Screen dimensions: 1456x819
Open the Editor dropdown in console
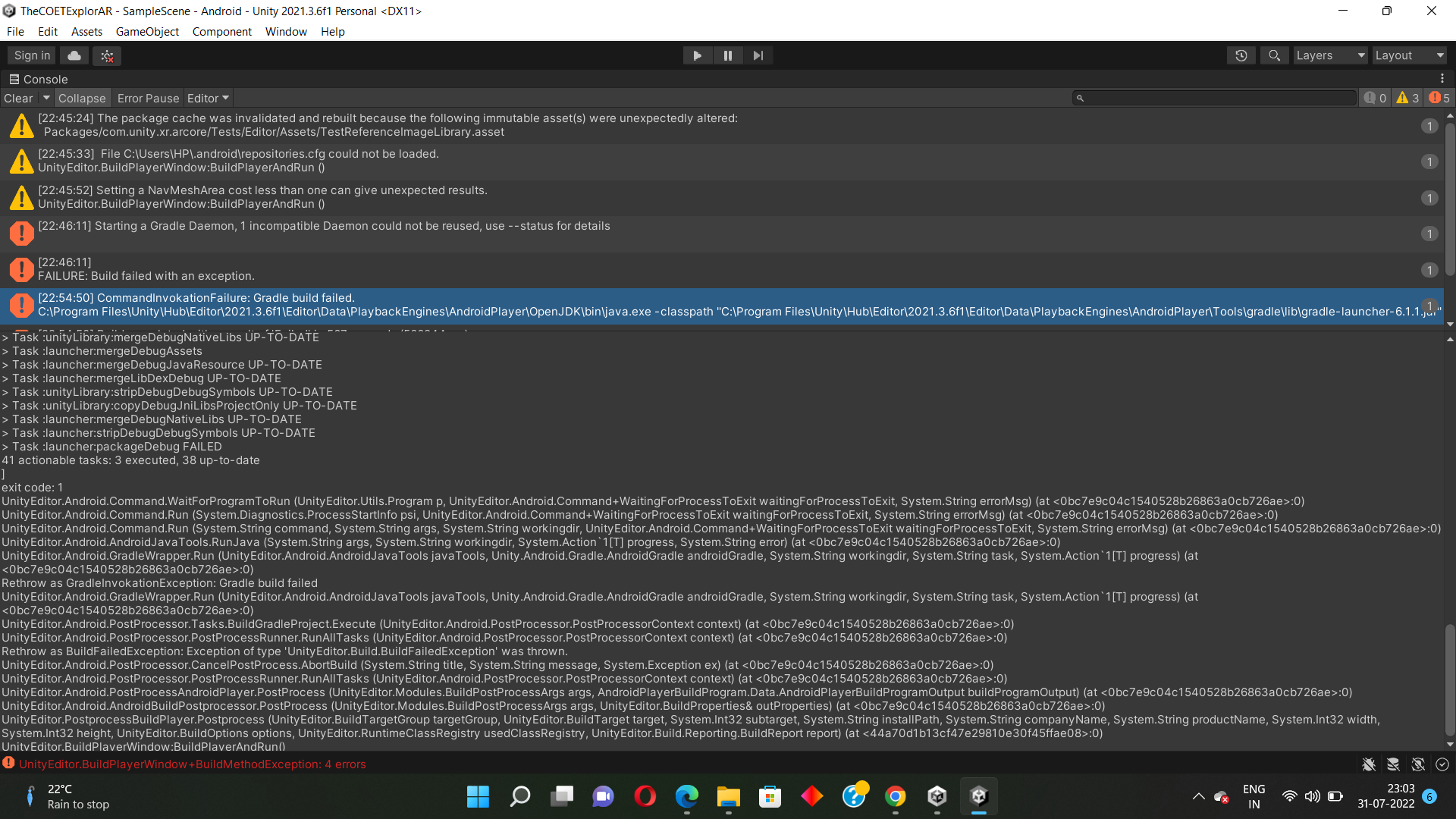208,99
